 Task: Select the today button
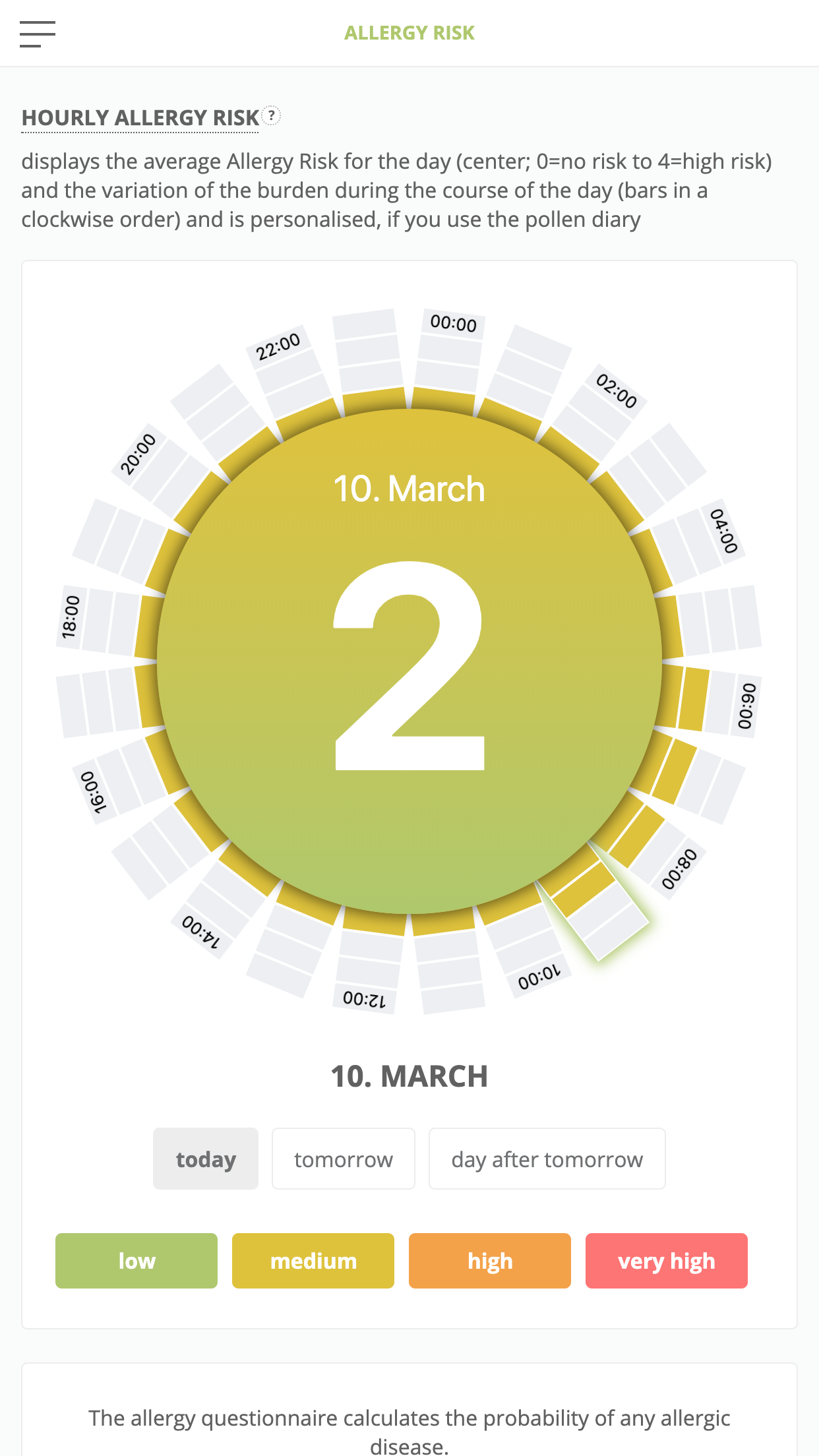click(206, 1159)
